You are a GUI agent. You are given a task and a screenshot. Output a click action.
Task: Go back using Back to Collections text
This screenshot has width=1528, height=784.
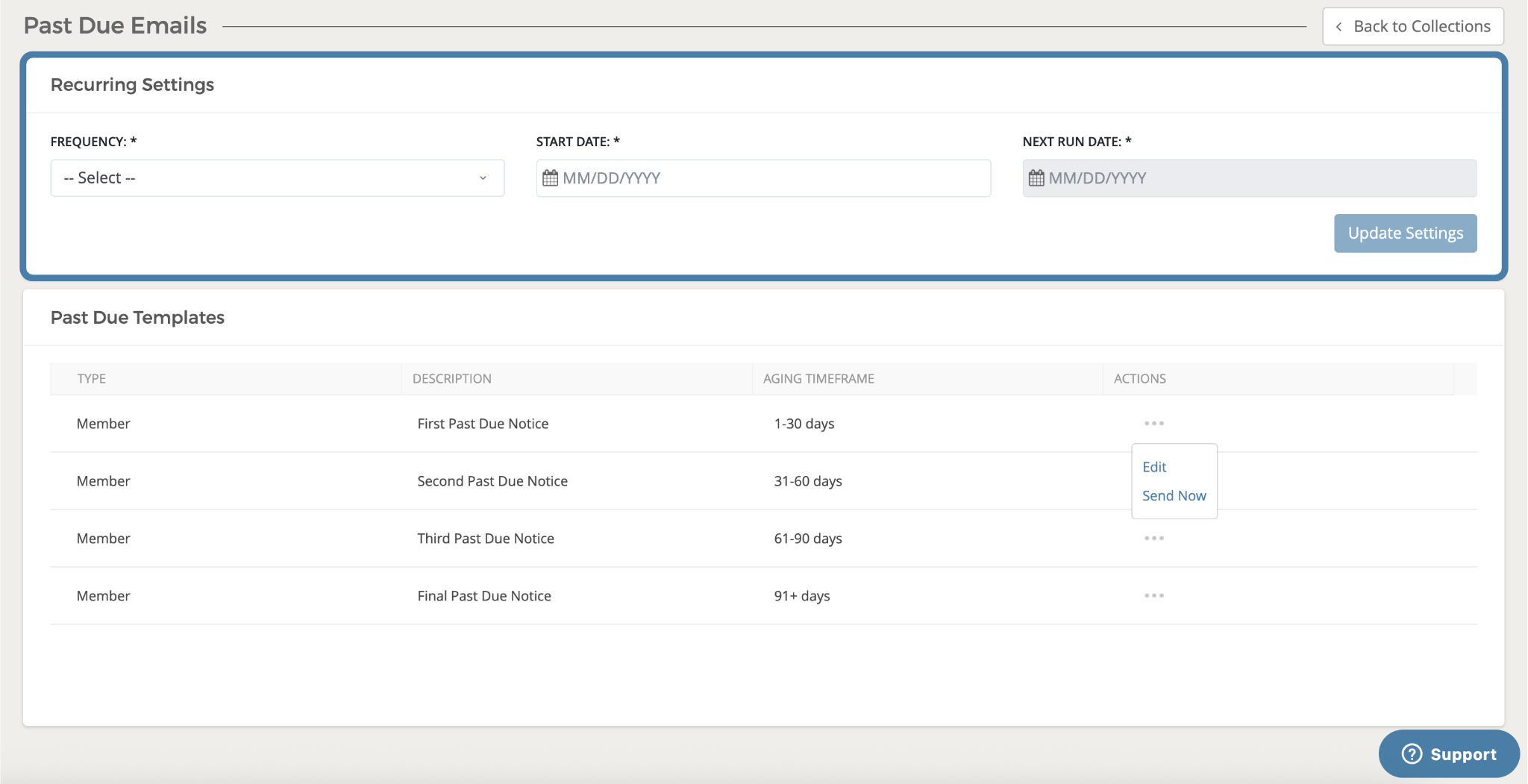coord(1421,27)
